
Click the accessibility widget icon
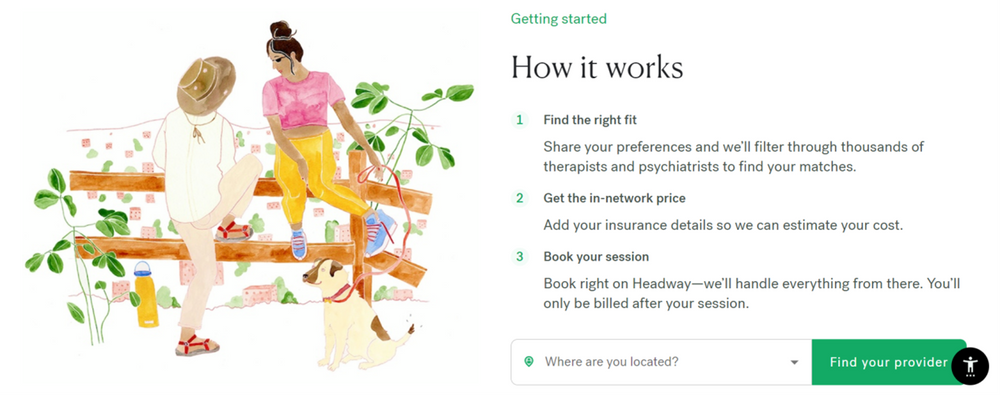(x=970, y=366)
